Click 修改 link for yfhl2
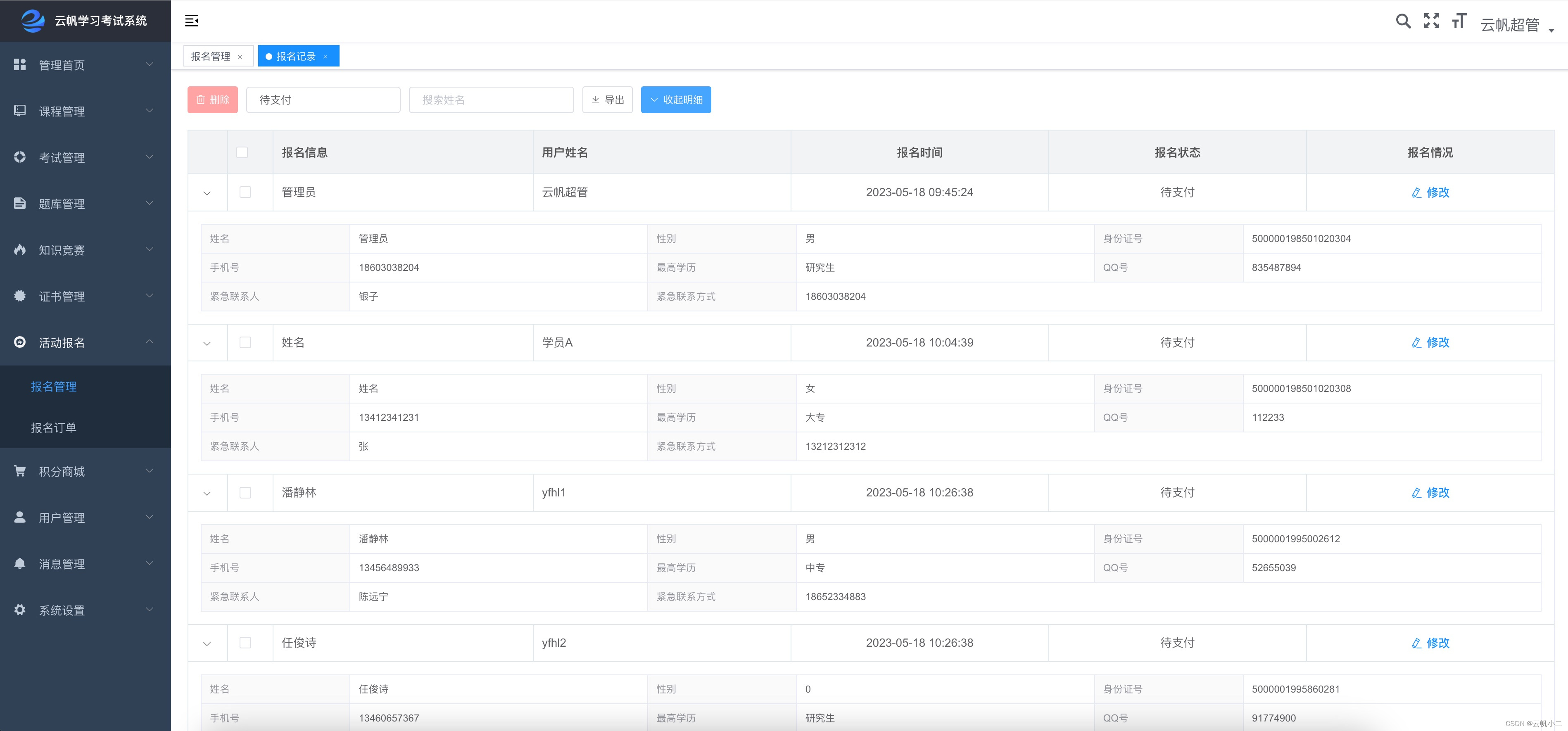The height and width of the screenshot is (731, 1568). click(1430, 643)
